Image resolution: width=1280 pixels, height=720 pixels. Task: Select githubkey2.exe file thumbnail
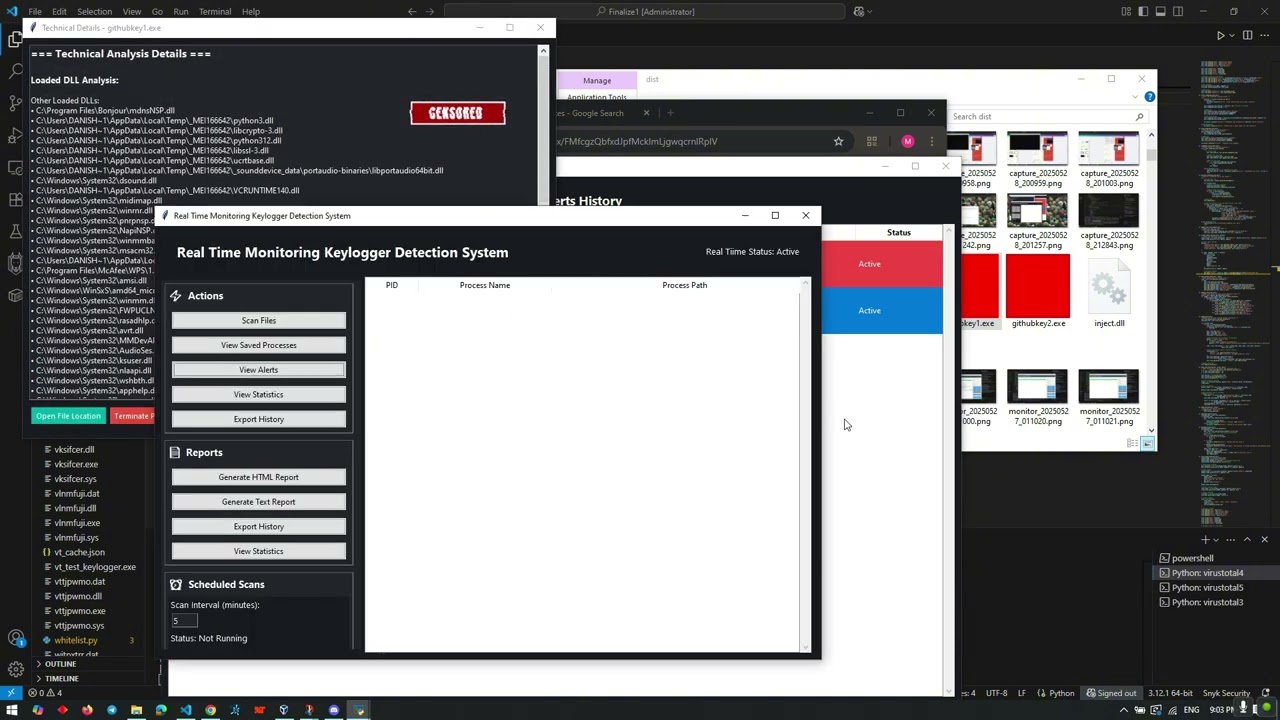click(x=1038, y=292)
